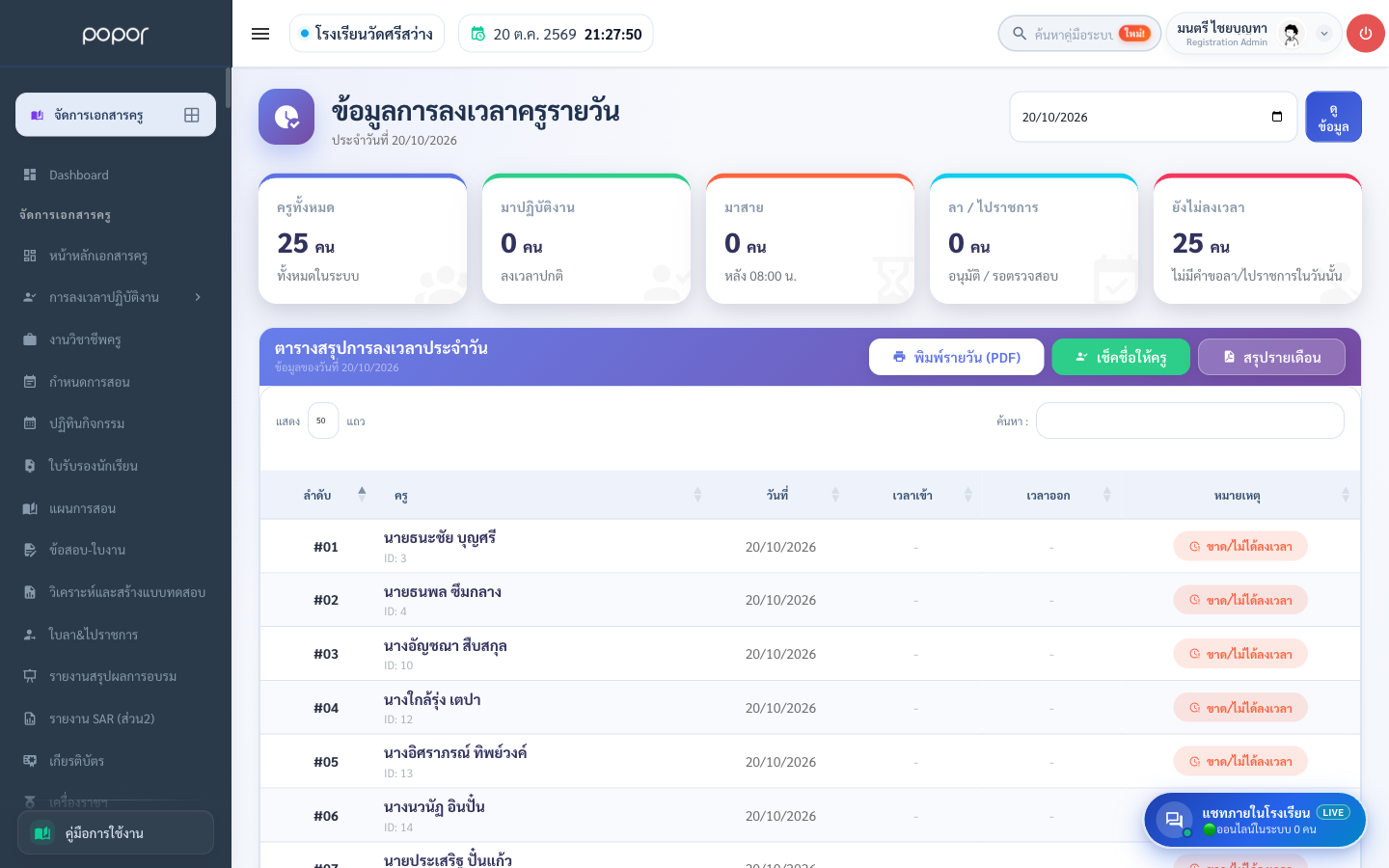Click the red power logout icon
This screenshot has height=868, width=1389.
1365,34
